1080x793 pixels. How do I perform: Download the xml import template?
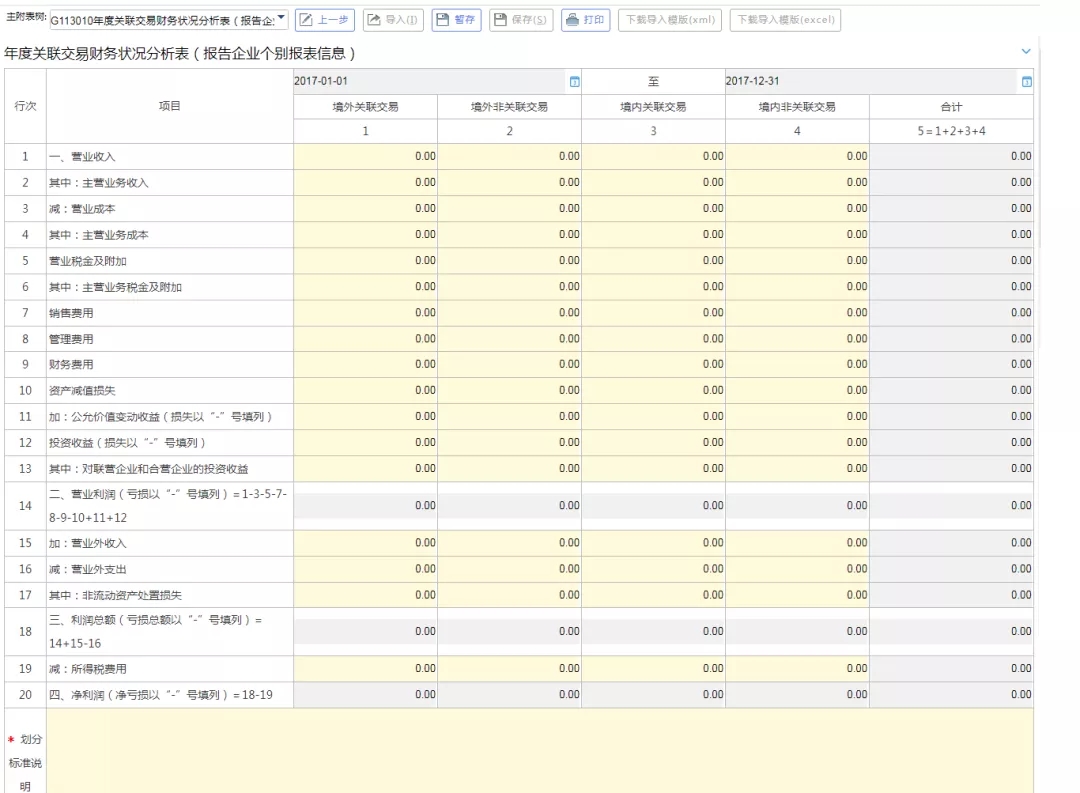pyautogui.click(x=669, y=20)
